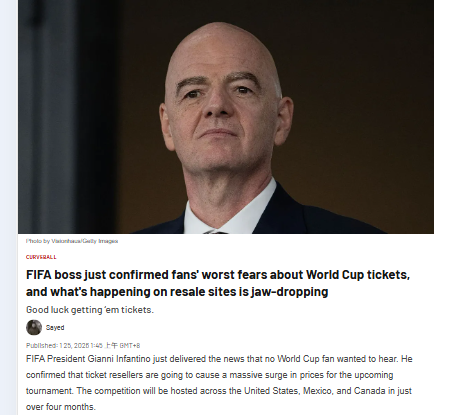Open the author name Sayed

point(55,328)
